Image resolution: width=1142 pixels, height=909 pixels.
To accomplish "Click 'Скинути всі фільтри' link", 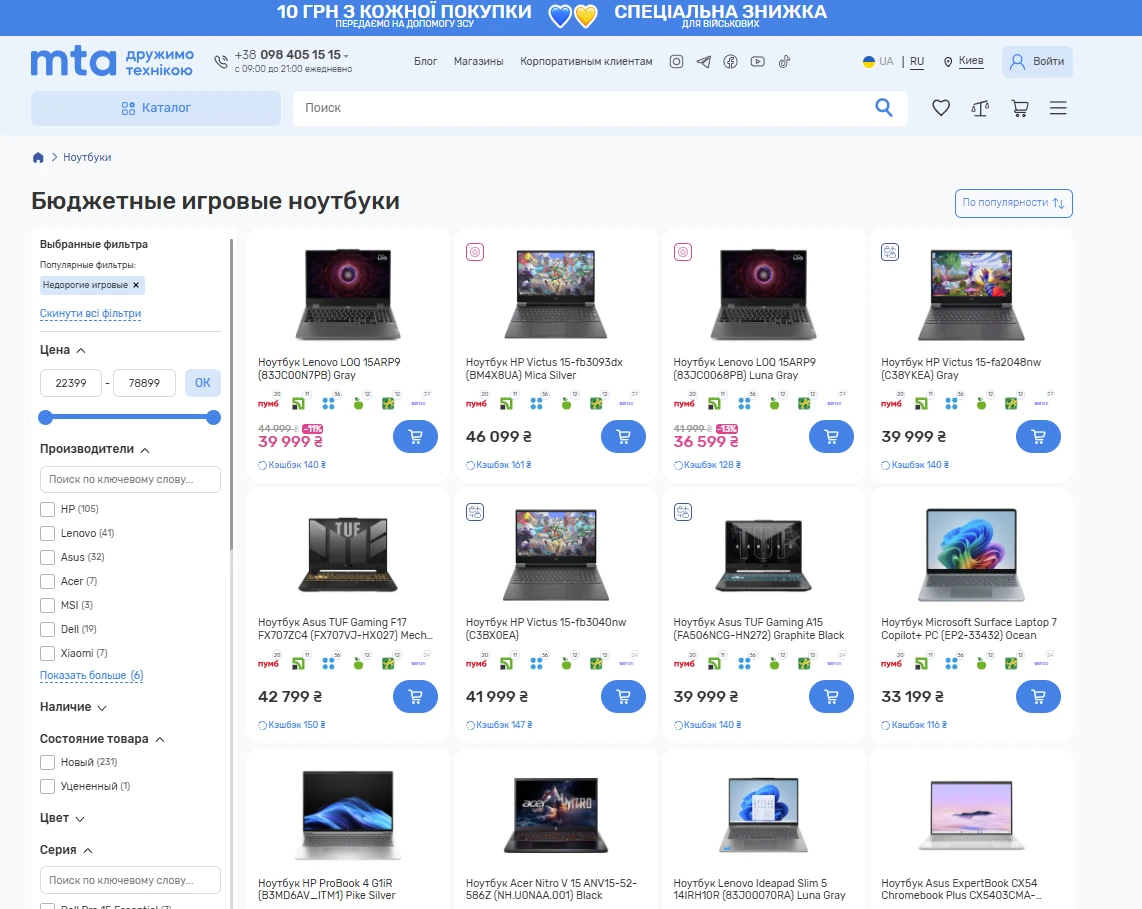I will pos(90,314).
